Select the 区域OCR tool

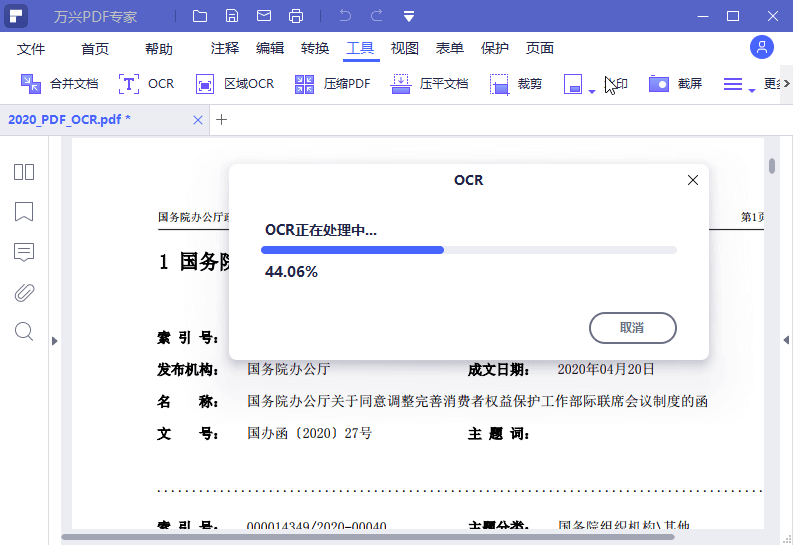[x=205, y=84]
